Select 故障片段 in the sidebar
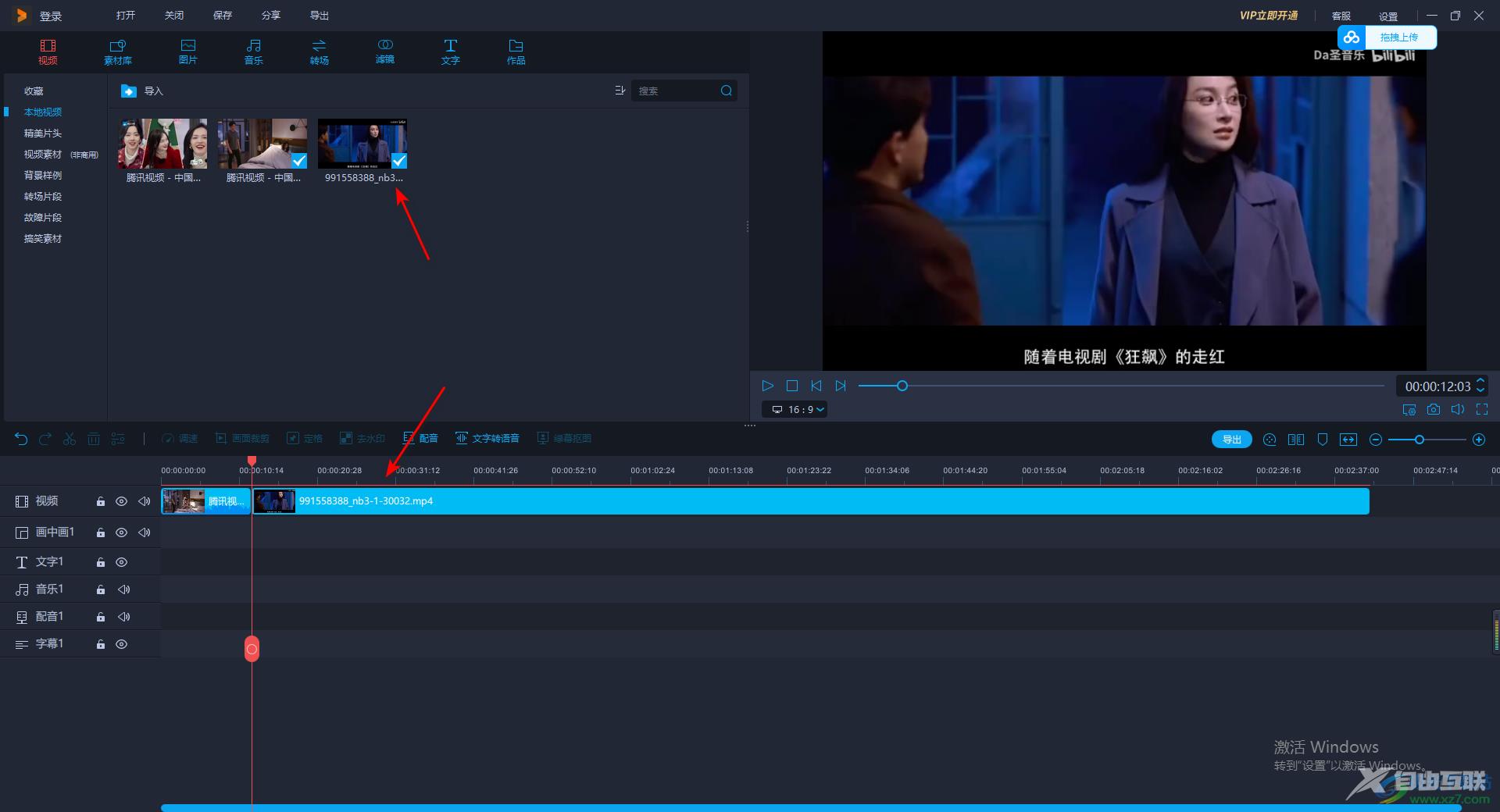 pyautogui.click(x=43, y=218)
